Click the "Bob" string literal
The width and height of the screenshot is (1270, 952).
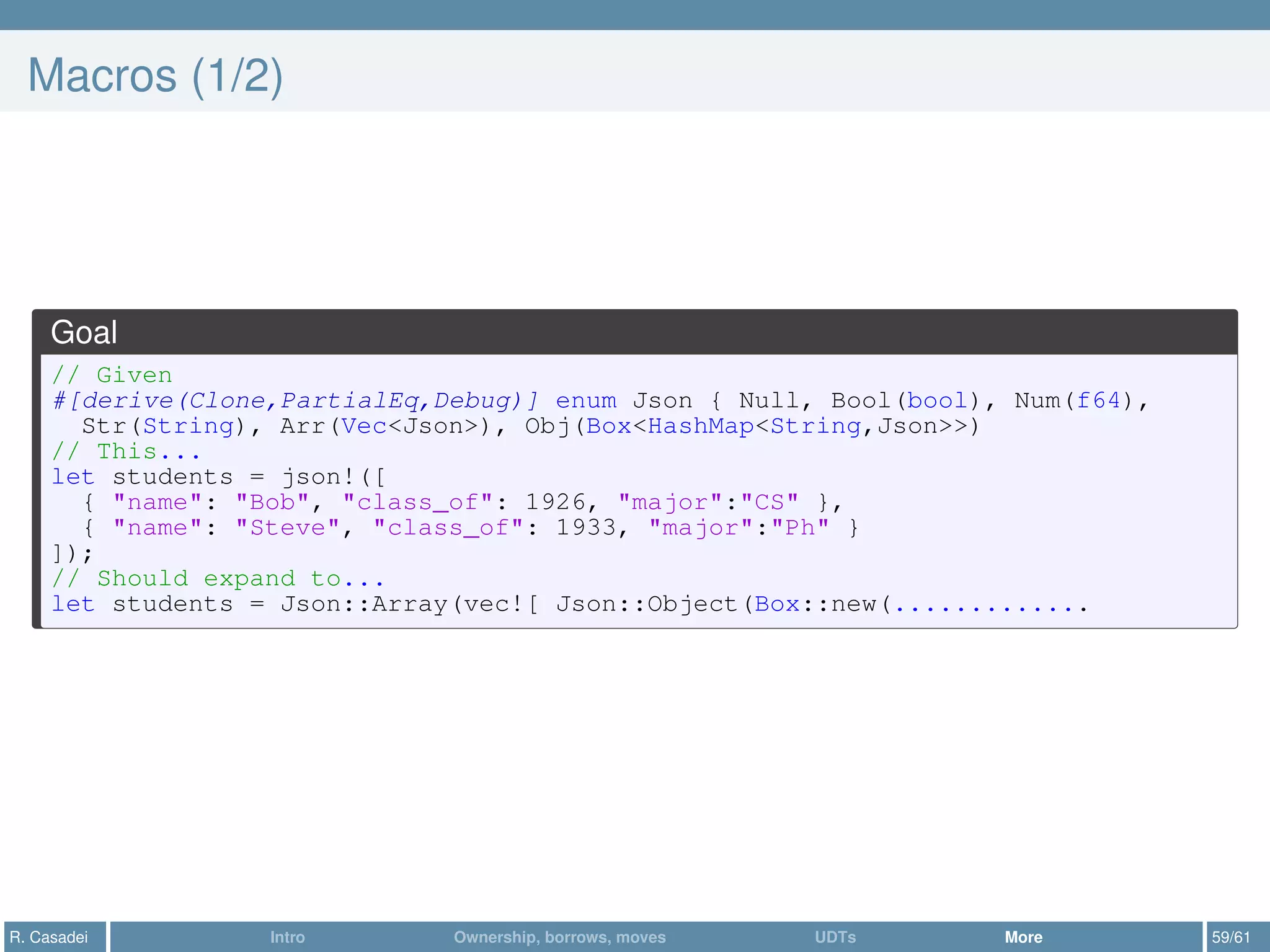pyautogui.click(x=272, y=502)
